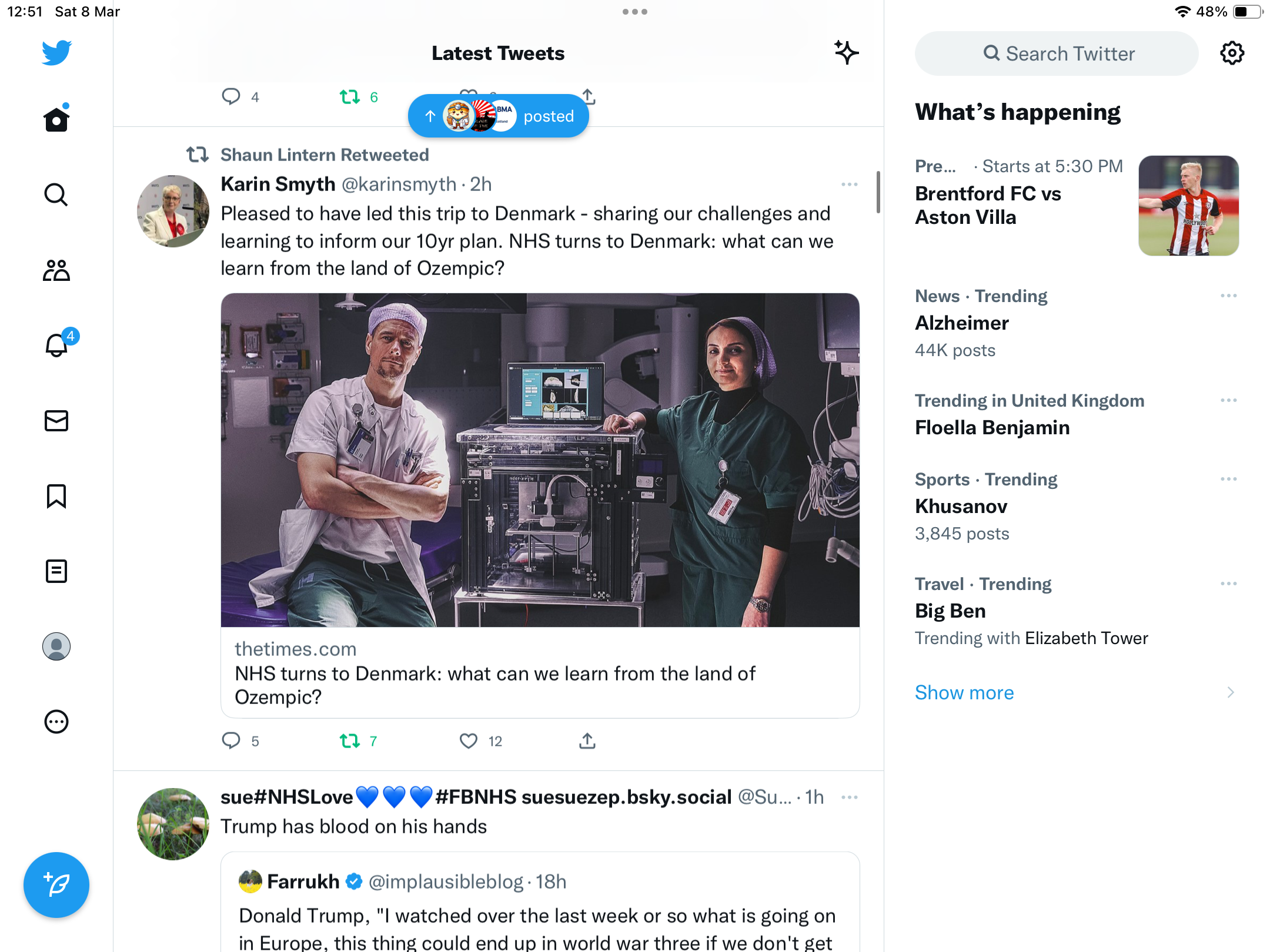Image resolution: width=1270 pixels, height=952 pixels.
Task: Open the Brentford player thumbnail
Action: [1188, 206]
